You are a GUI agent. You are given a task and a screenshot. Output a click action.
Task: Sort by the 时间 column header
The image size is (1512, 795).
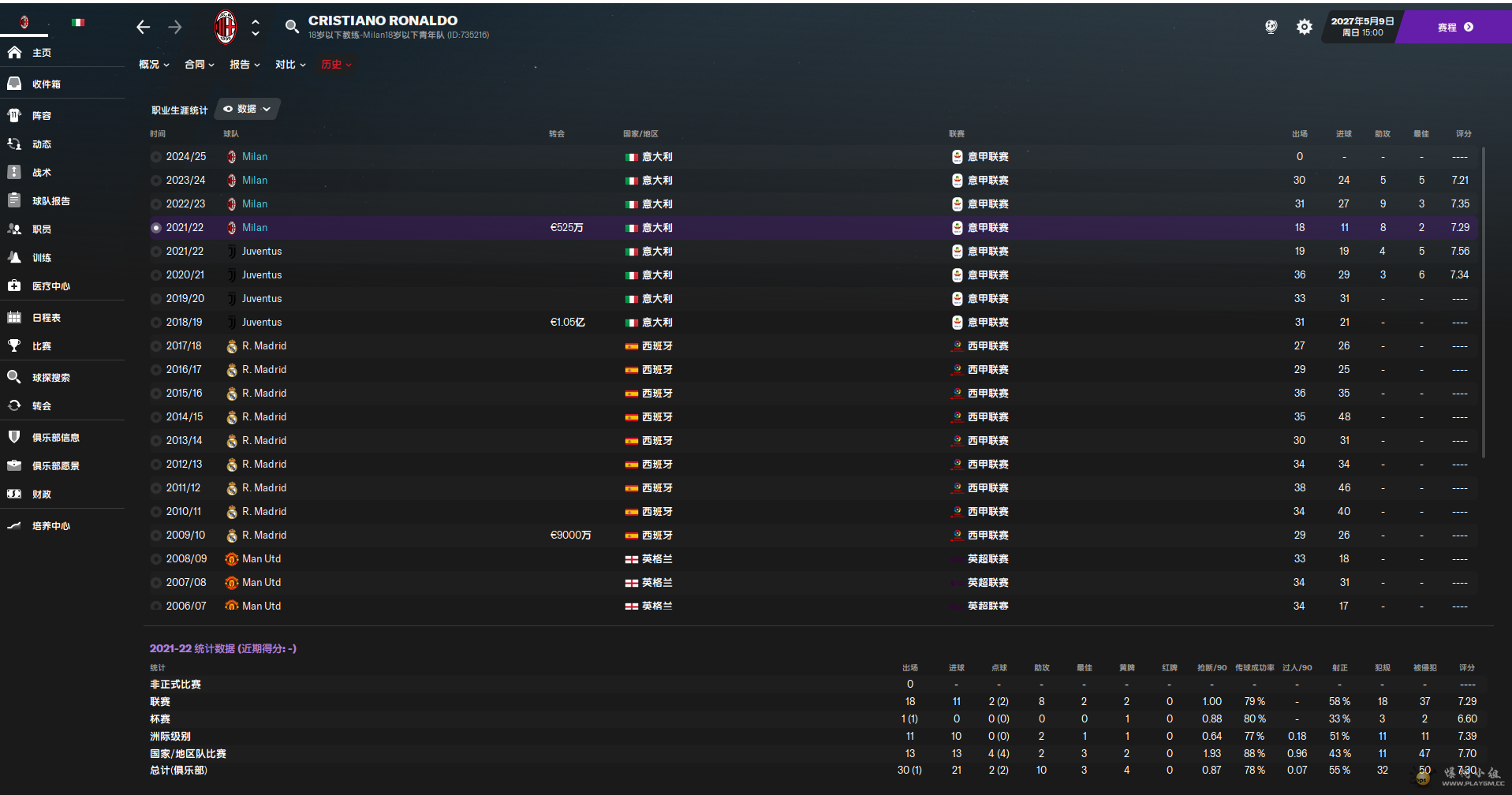[x=158, y=134]
